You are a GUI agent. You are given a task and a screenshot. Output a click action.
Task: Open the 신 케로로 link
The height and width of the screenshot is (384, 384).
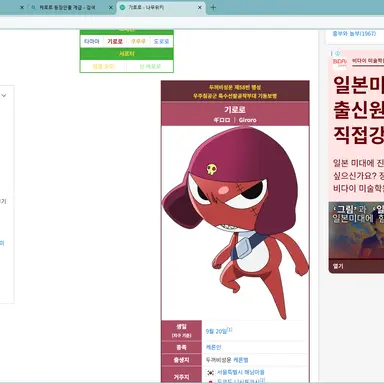pos(150,66)
